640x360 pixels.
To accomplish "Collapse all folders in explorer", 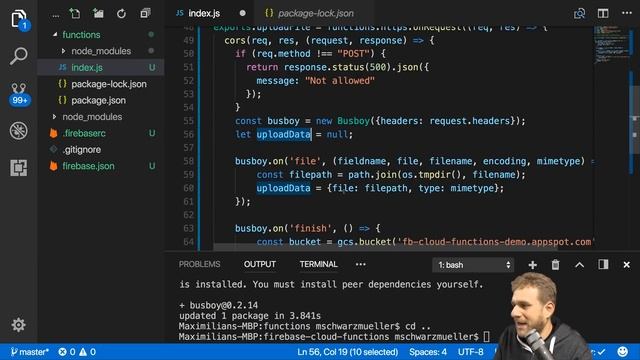I will 145,13.
